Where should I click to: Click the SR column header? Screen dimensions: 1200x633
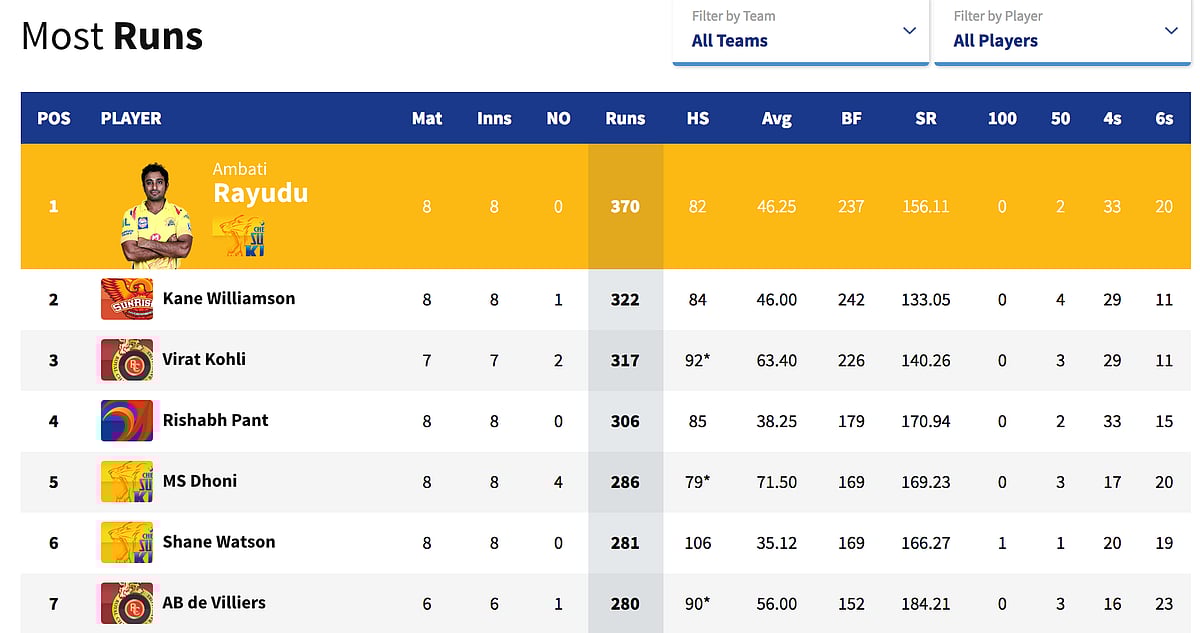point(925,118)
